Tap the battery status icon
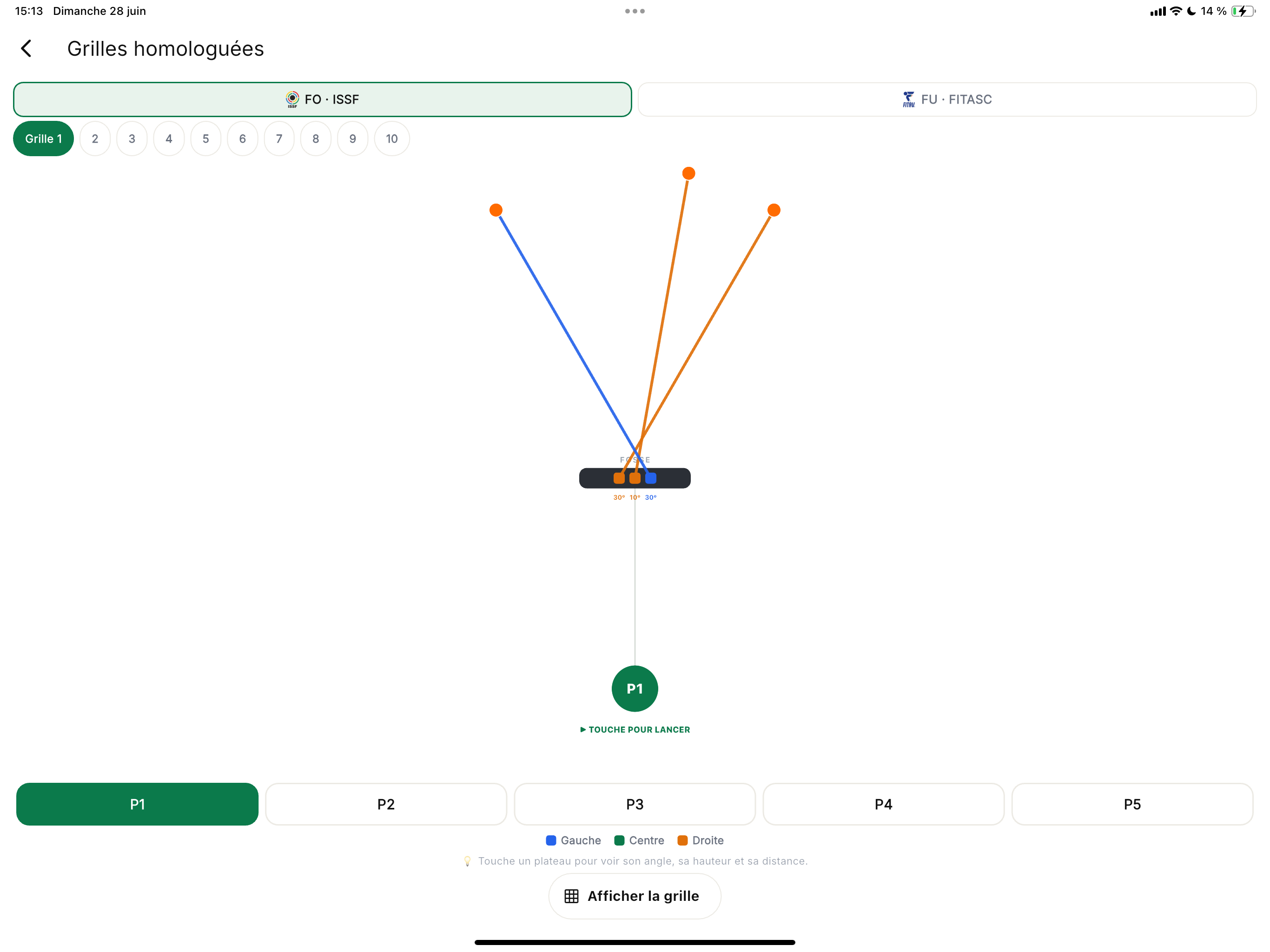 pos(1243,11)
